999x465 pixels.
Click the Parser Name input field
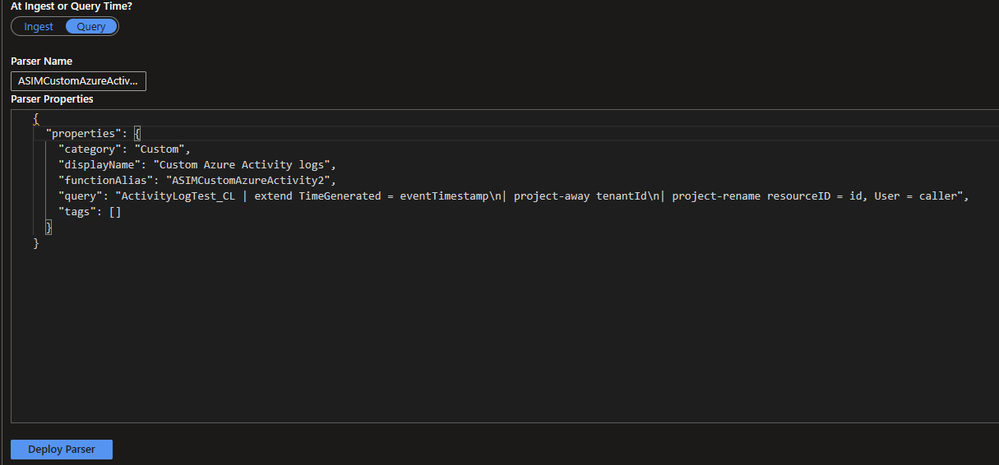point(78,81)
